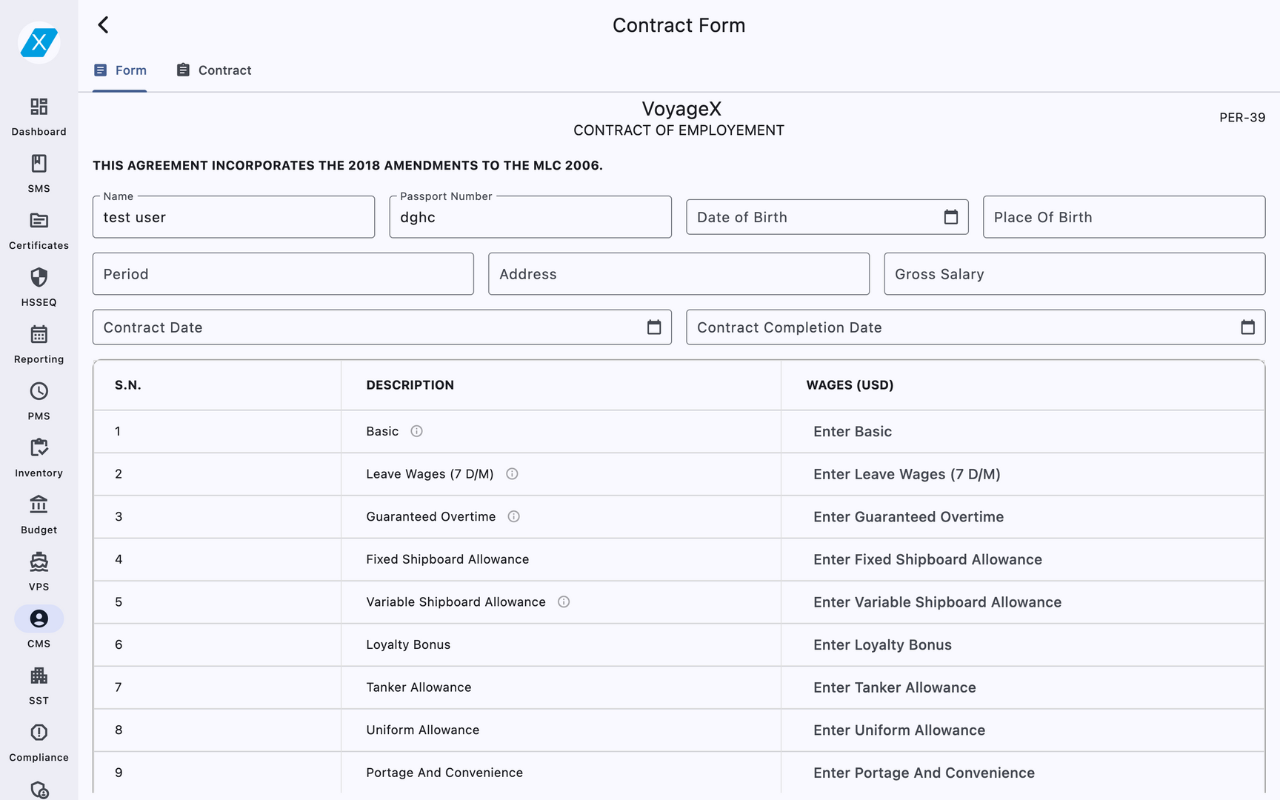Open the HSSEQ shield icon
This screenshot has height=800, width=1280.
point(39,278)
